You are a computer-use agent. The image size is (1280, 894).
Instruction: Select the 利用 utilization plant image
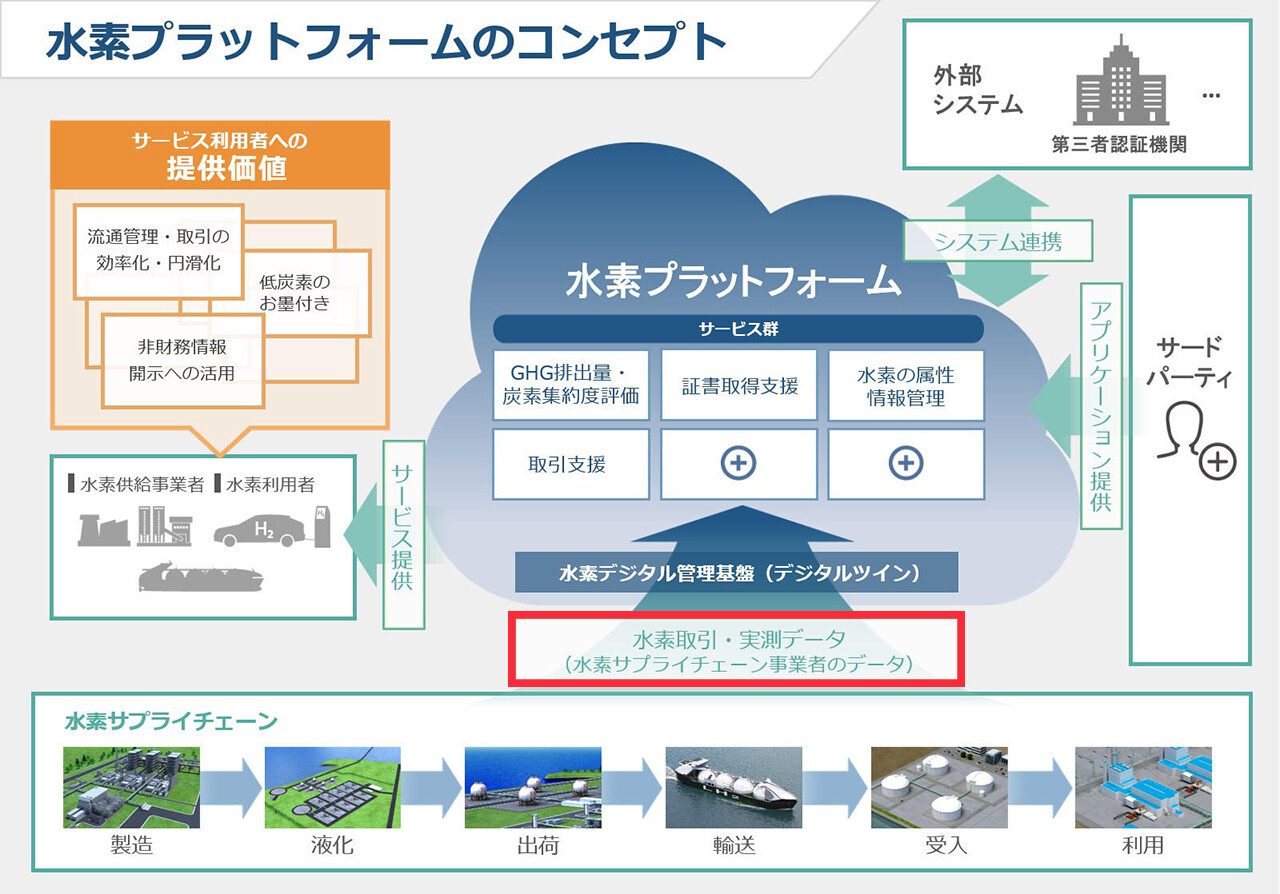pyautogui.click(x=1143, y=787)
